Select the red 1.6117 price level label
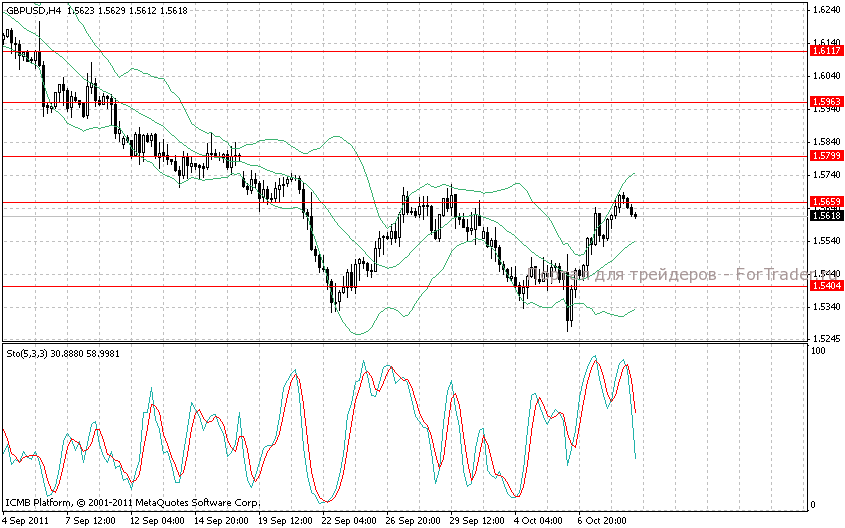 (x=826, y=50)
